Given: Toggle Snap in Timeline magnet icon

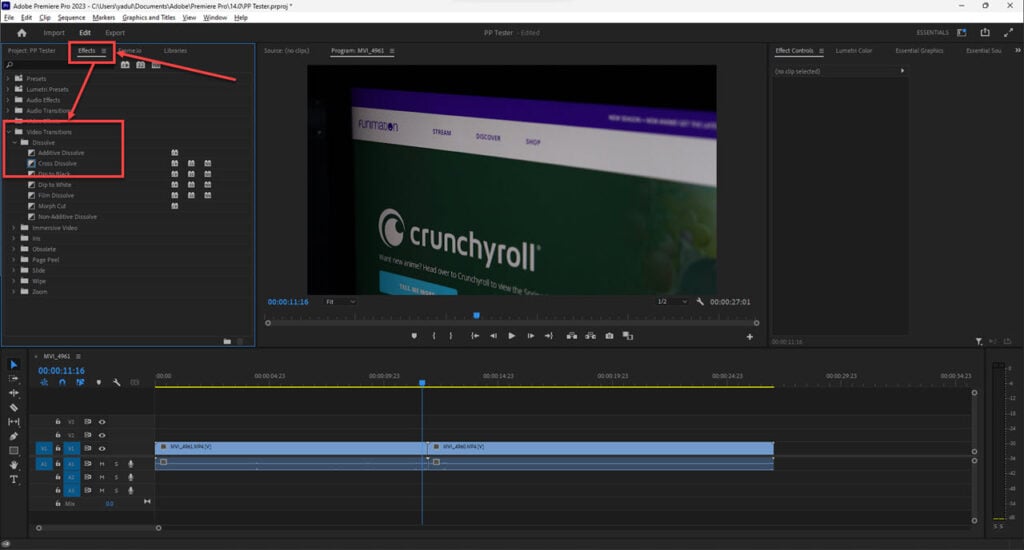Looking at the screenshot, I should click(x=62, y=383).
